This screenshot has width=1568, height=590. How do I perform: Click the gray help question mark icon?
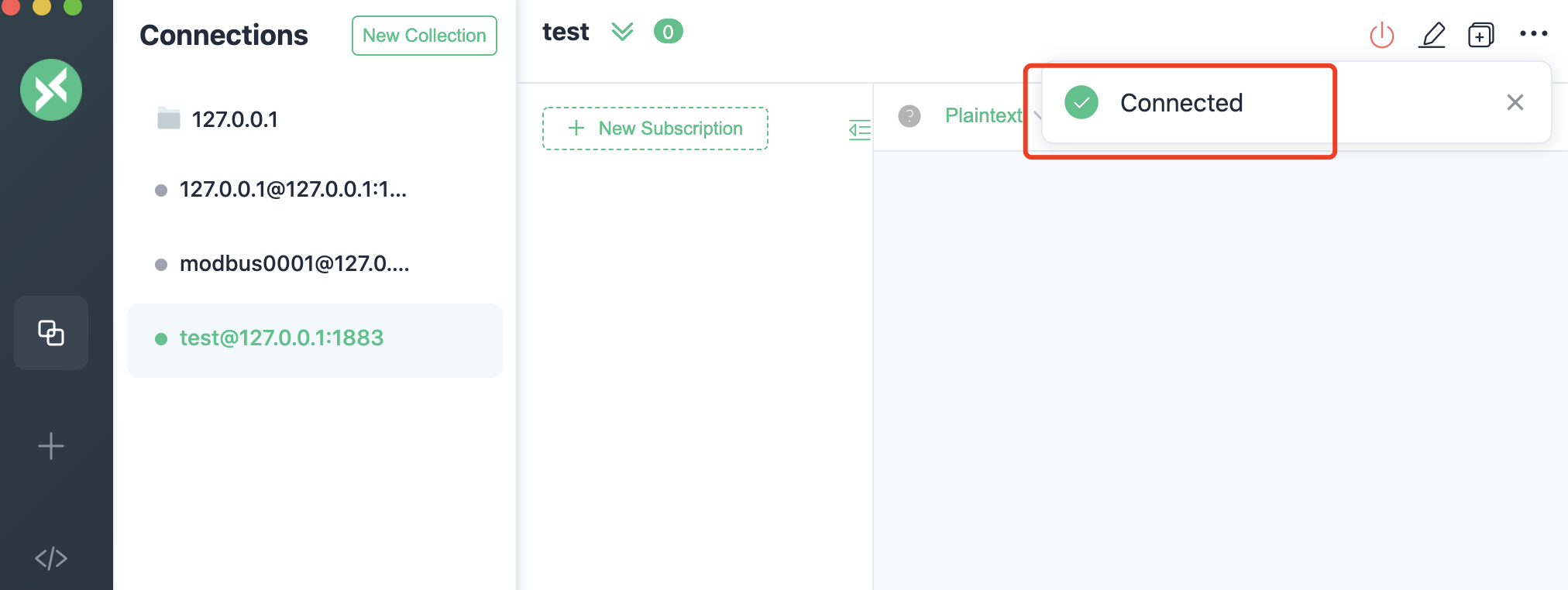click(909, 116)
